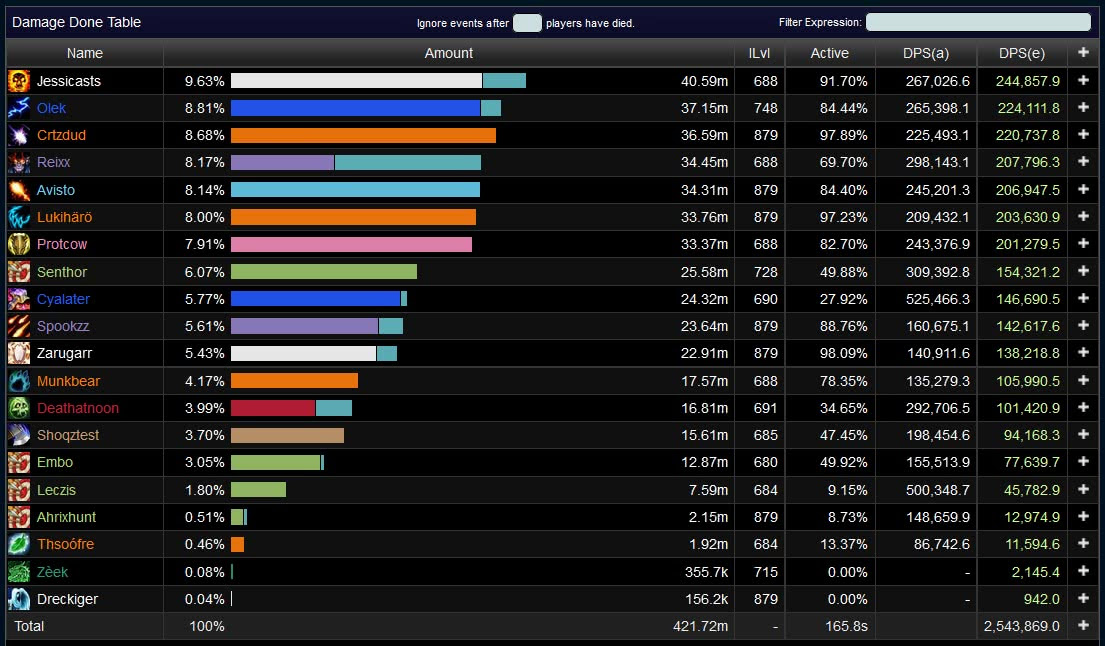The image size is (1105, 646).
Task: Click Deathatnoon's spec icon
Action: pyautogui.click(x=19, y=408)
